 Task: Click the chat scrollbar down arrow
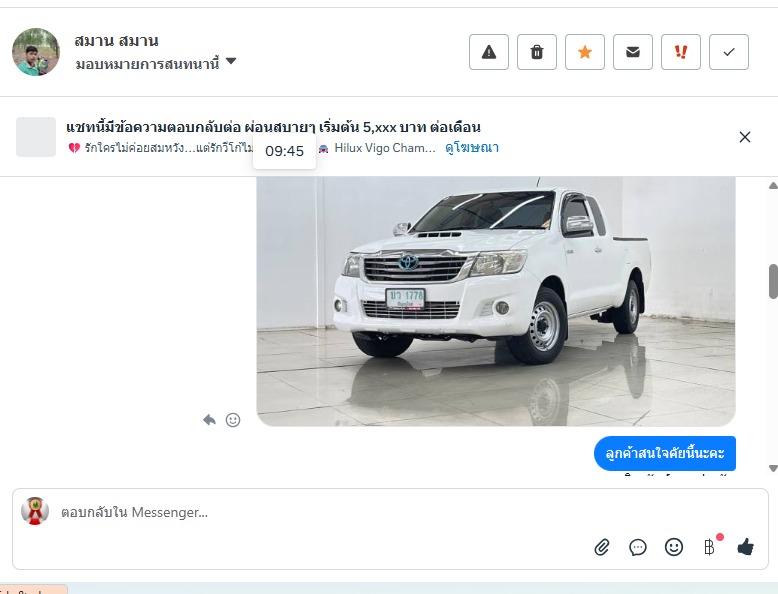(x=773, y=468)
